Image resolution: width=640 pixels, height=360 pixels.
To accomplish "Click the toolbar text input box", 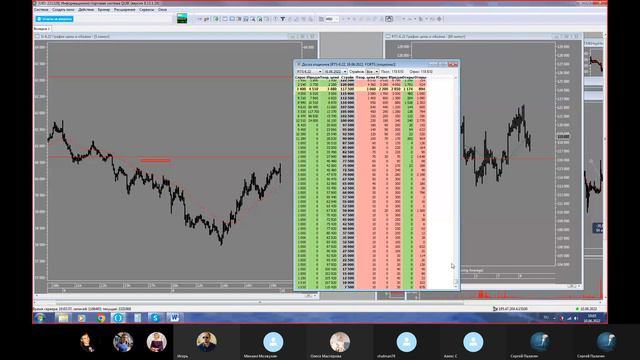I will [332, 19].
